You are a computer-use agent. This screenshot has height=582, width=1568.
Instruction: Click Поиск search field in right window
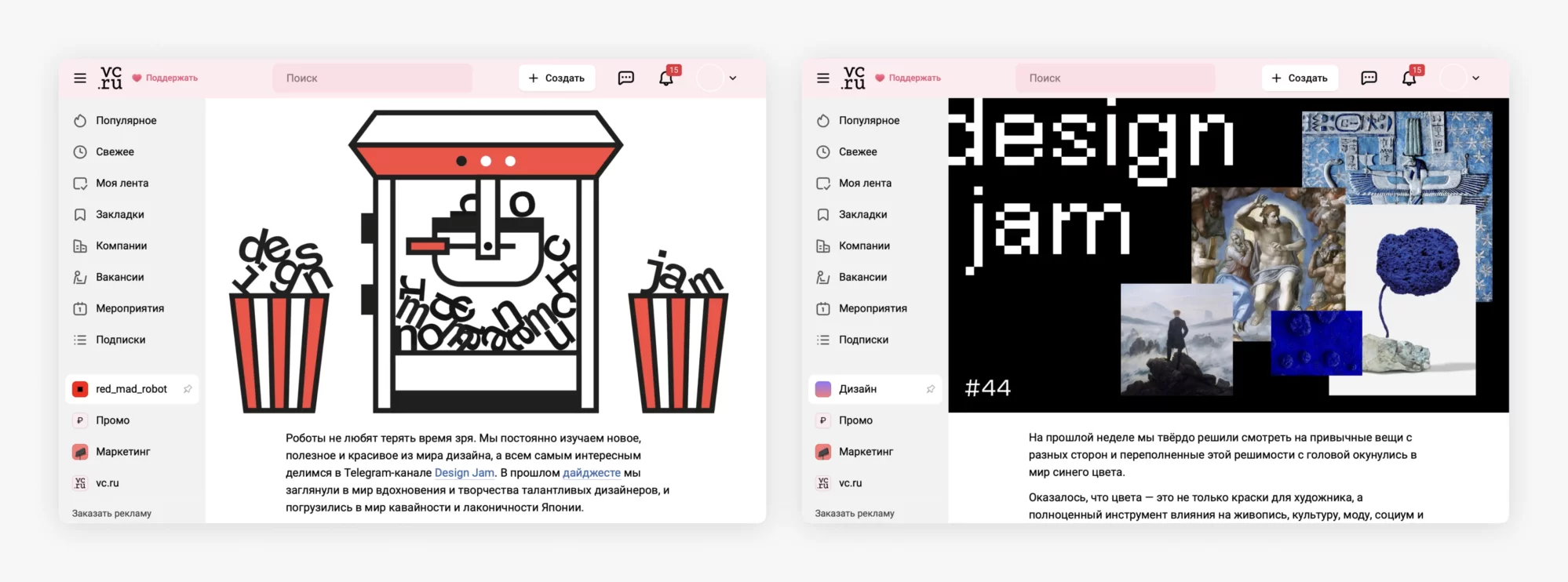tap(1115, 78)
